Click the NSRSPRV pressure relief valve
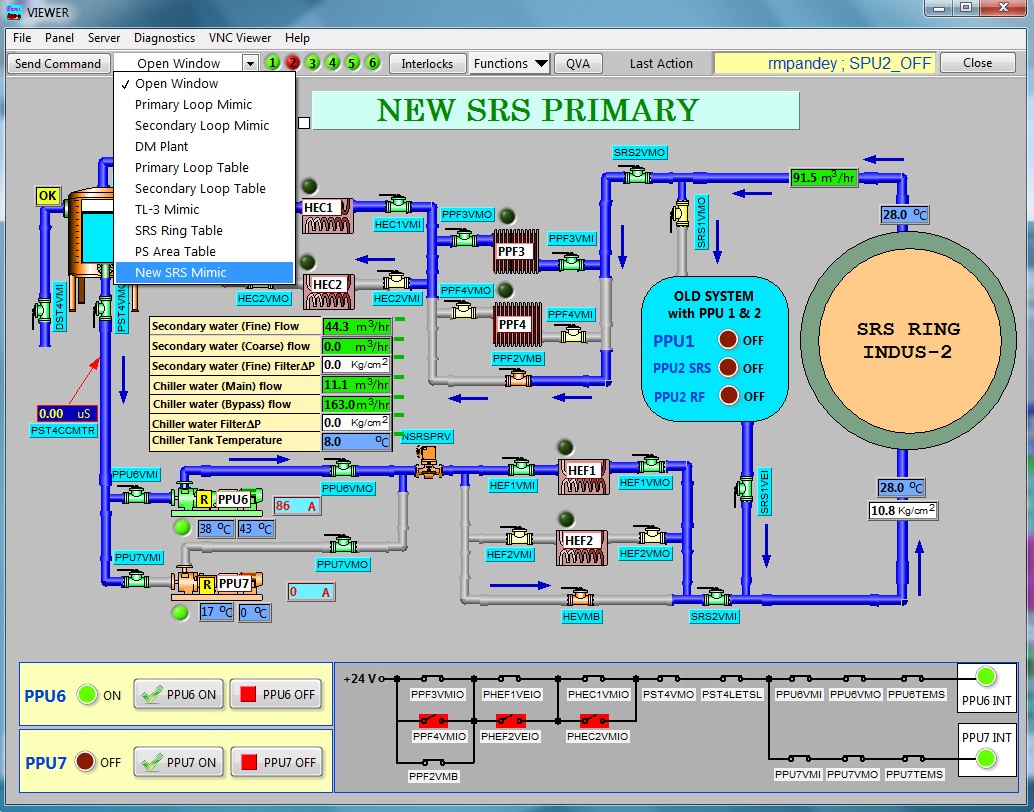 (428, 461)
